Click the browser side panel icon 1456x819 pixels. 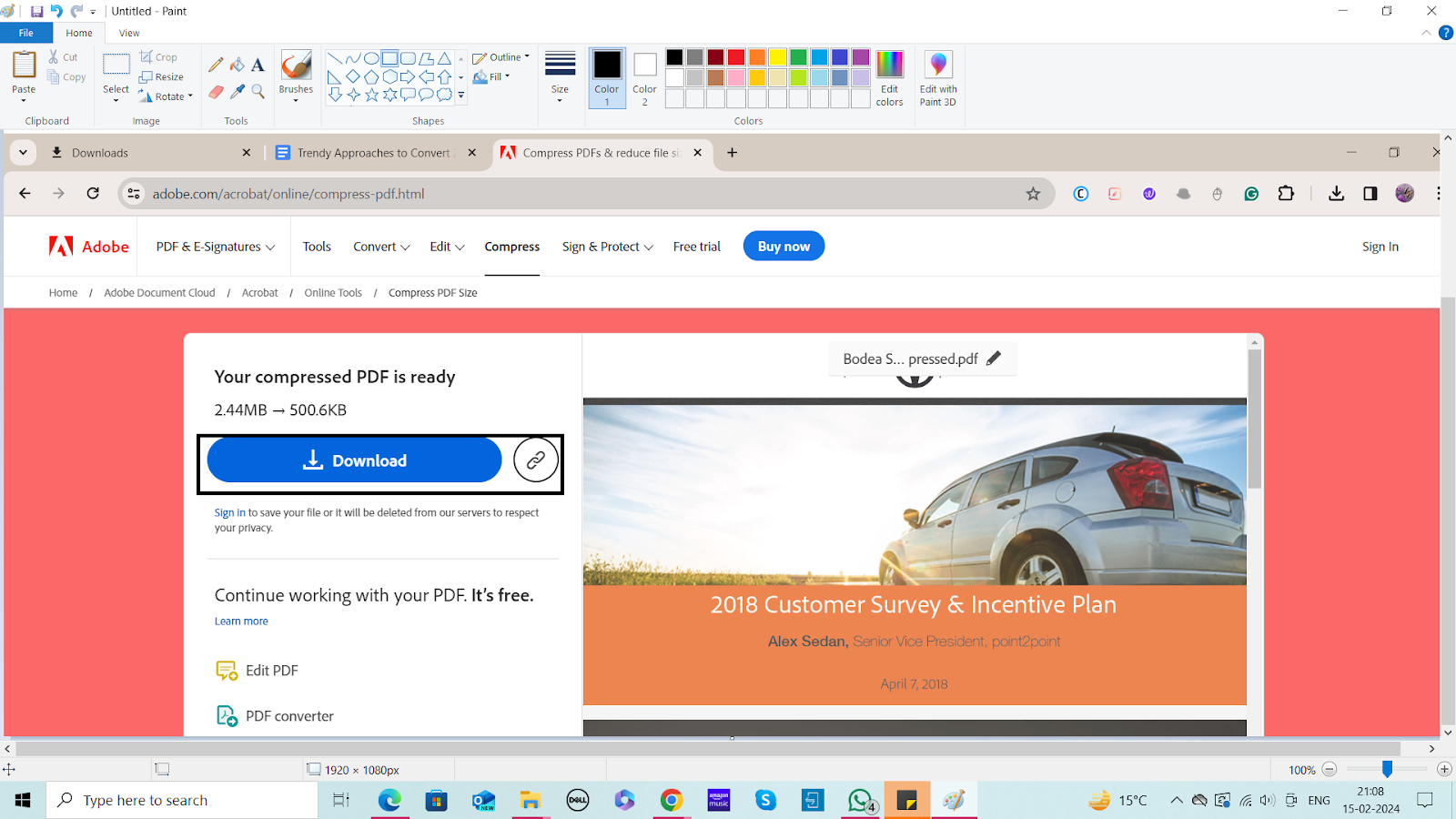[x=1370, y=193]
